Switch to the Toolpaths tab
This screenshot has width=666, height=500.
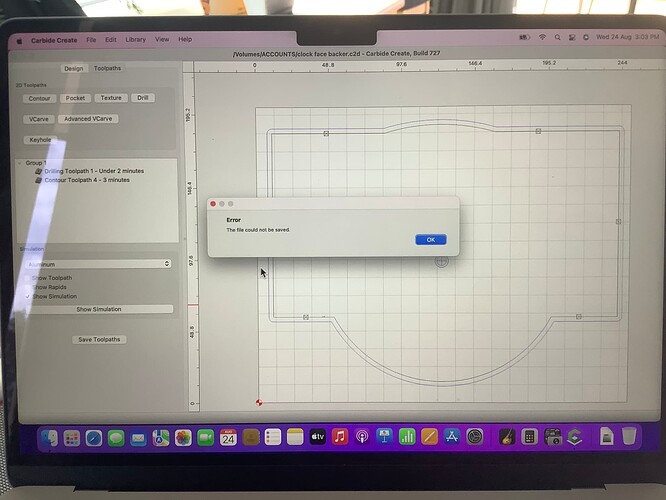point(107,68)
